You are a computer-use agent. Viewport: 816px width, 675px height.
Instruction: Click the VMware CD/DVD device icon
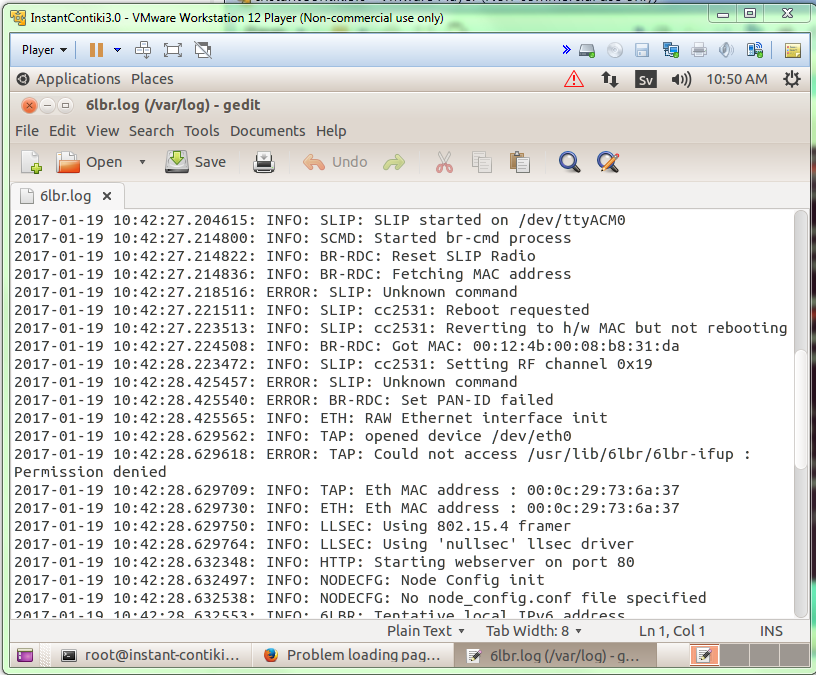pyautogui.click(x=615, y=50)
